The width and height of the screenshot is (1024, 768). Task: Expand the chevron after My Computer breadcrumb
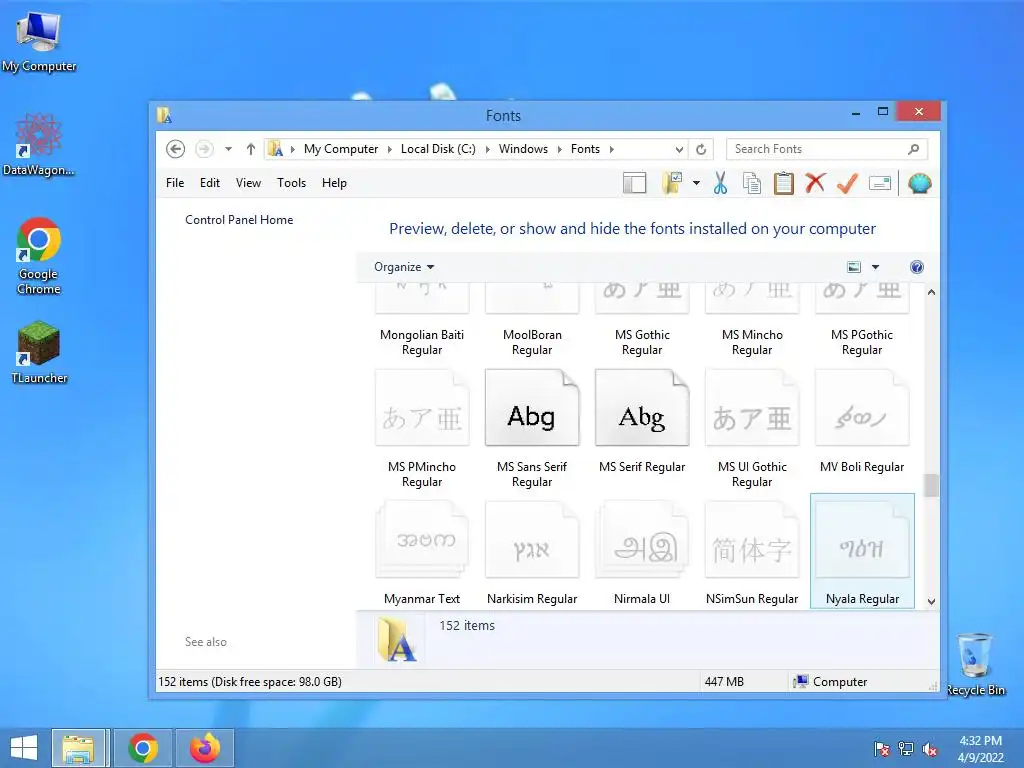click(390, 150)
